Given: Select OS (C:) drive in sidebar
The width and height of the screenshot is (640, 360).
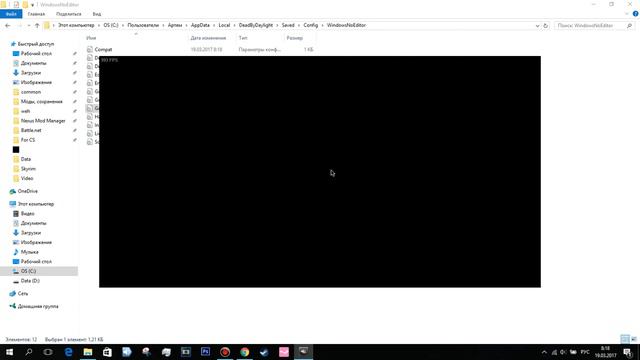Looking at the screenshot, I should [28, 271].
